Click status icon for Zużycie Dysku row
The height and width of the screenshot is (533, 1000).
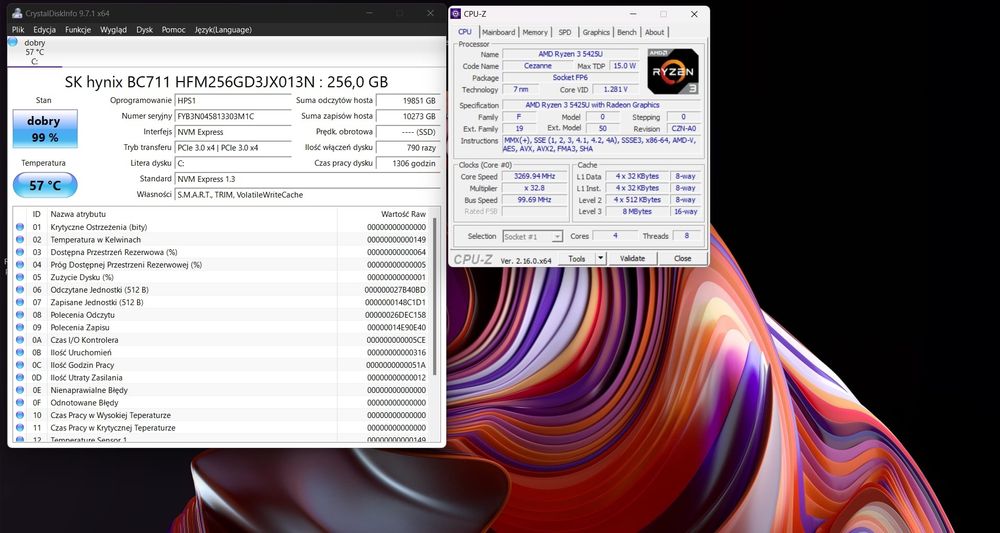pyautogui.click(x=20, y=277)
